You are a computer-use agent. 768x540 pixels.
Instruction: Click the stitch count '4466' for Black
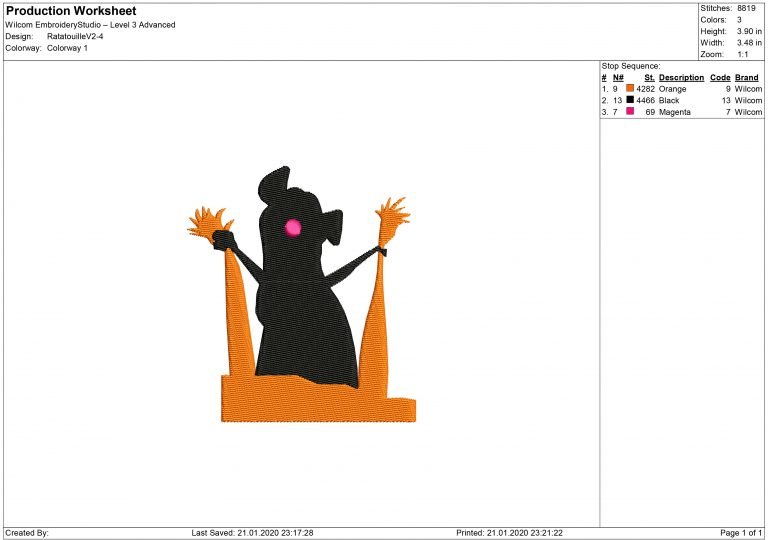coord(646,100)
